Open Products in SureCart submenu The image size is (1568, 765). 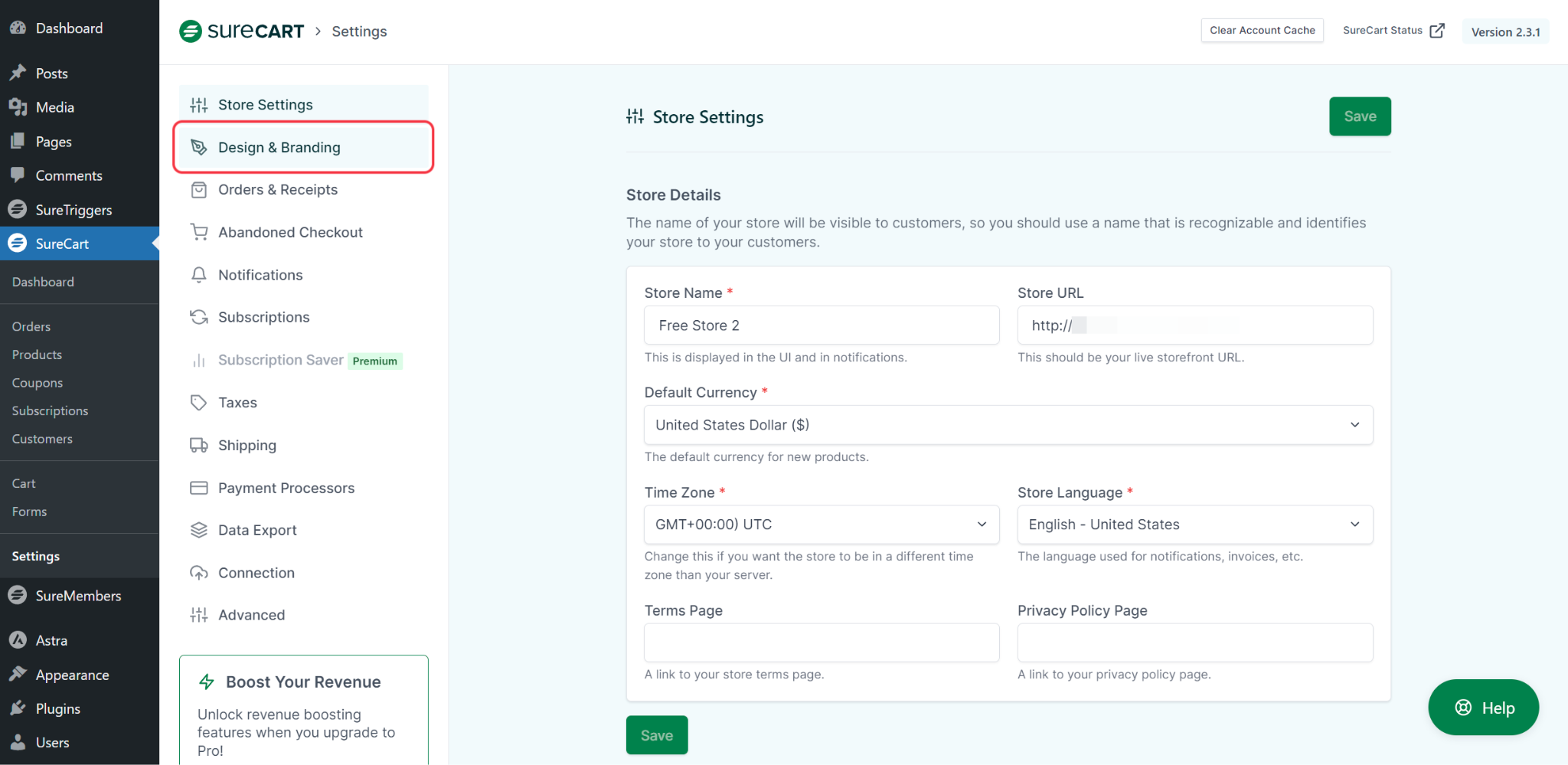pos(37,355)
